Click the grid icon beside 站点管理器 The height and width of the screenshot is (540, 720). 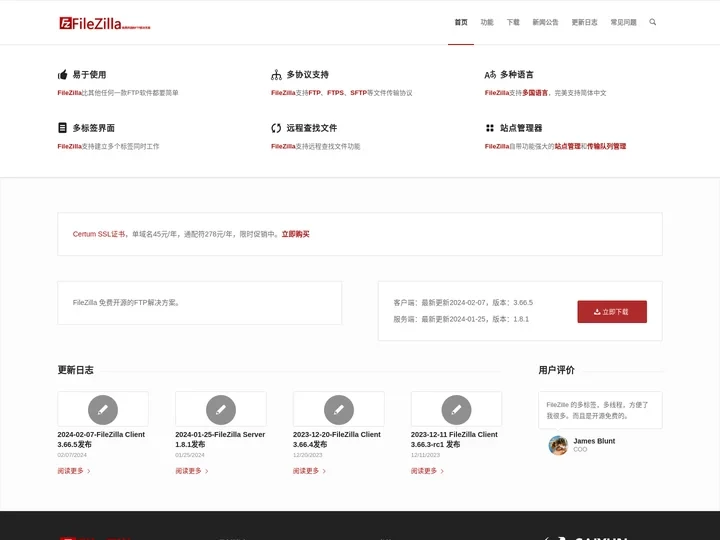pyautogui.click(x=490, y=128)
